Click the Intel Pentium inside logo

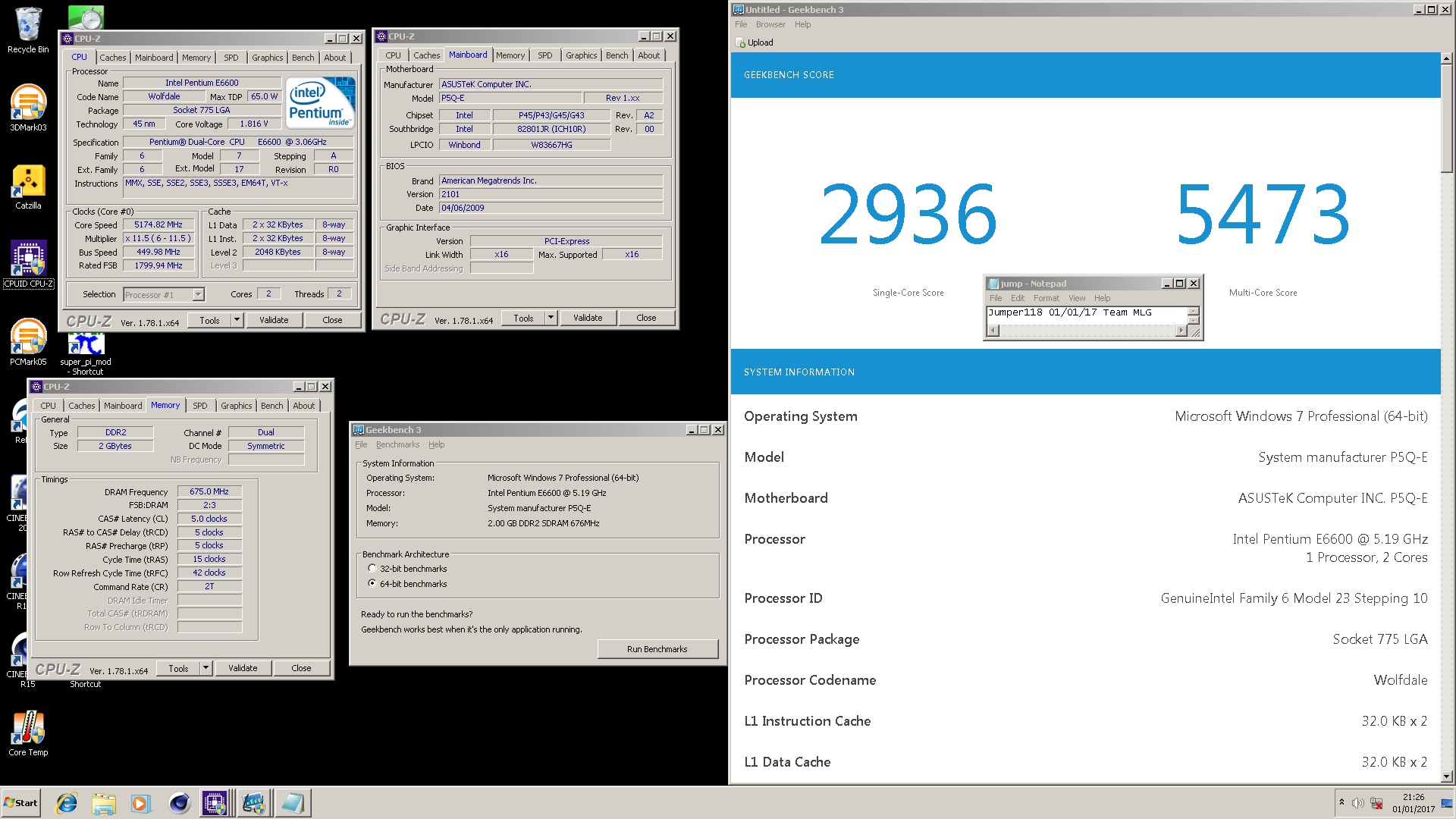pyautogui.click(x=321, y=102)
